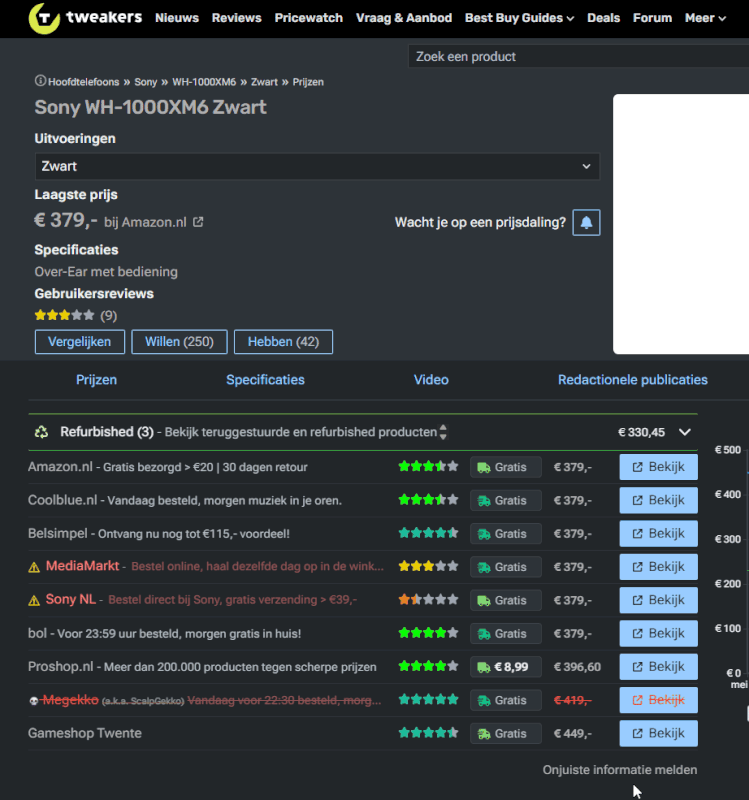Viewport: 749px width, 800px height.
Task: Click the star rating of Gameshop Twente
Action: click(428, 733)
